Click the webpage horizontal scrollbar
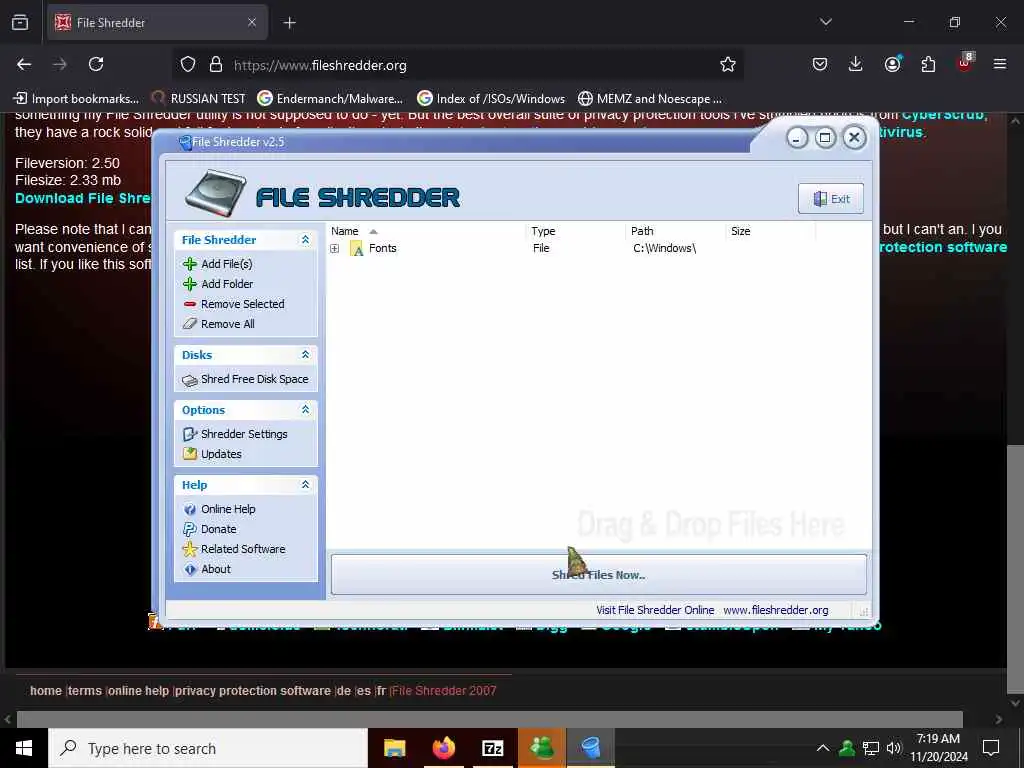This screenshot has width=1024, height=768. pos(489,719)
